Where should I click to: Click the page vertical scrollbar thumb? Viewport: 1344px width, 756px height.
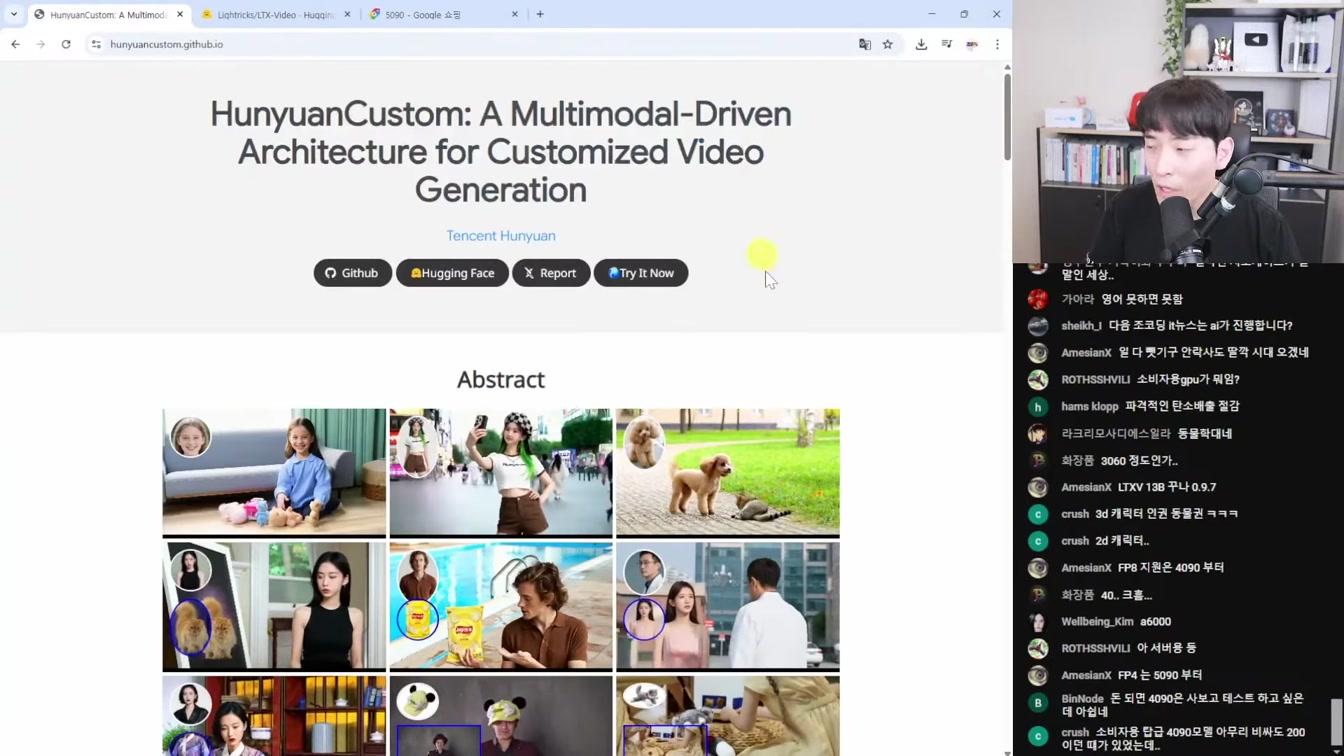(x=1007, y=116)
